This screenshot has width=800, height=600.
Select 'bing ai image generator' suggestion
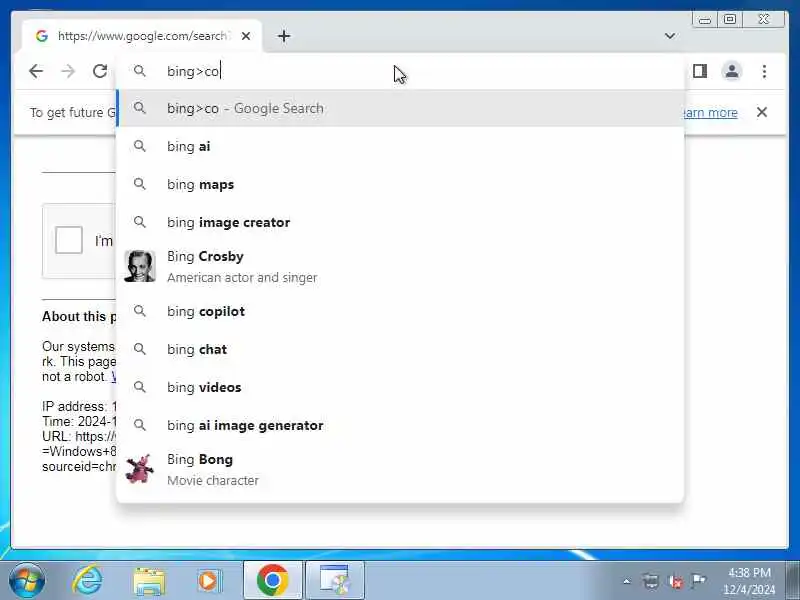(x=401, y=426)
